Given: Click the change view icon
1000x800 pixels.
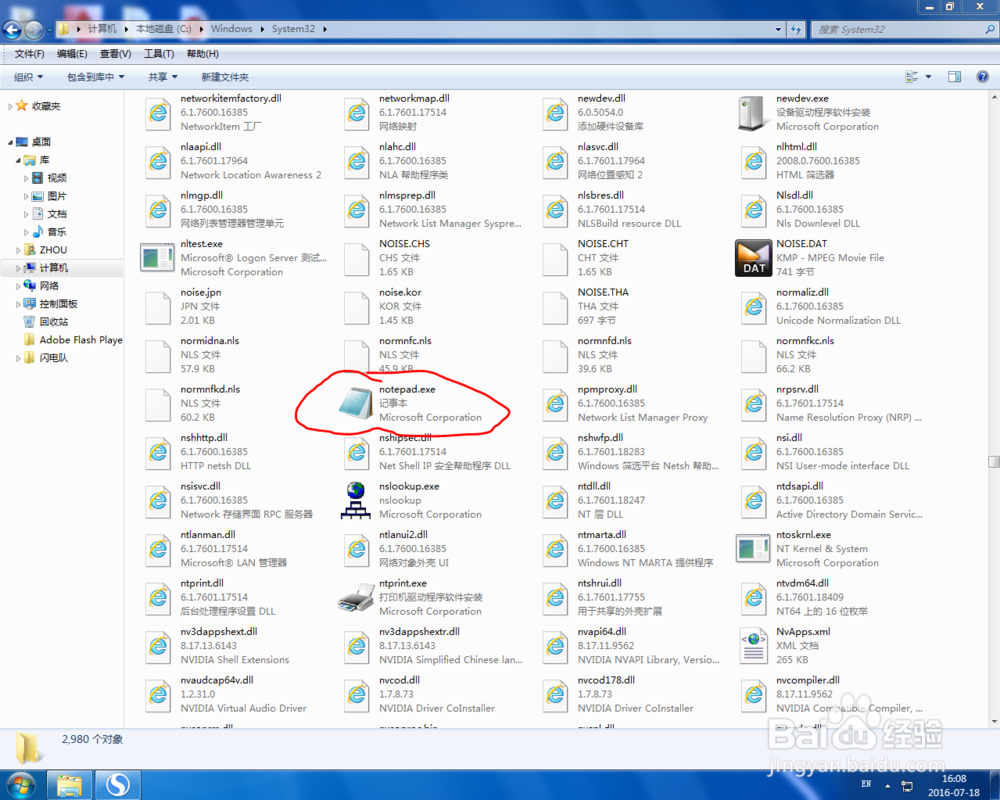Looking at the screenshot, I should [912, 77].
